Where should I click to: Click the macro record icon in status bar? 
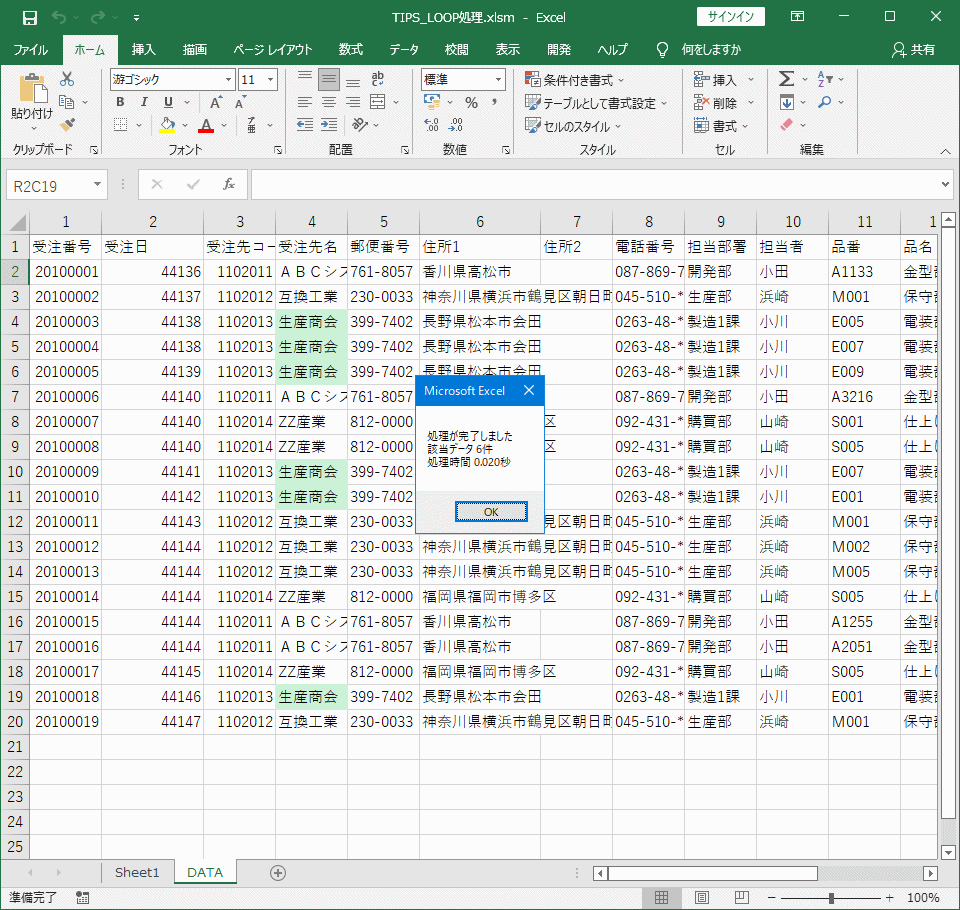point(82,898)
